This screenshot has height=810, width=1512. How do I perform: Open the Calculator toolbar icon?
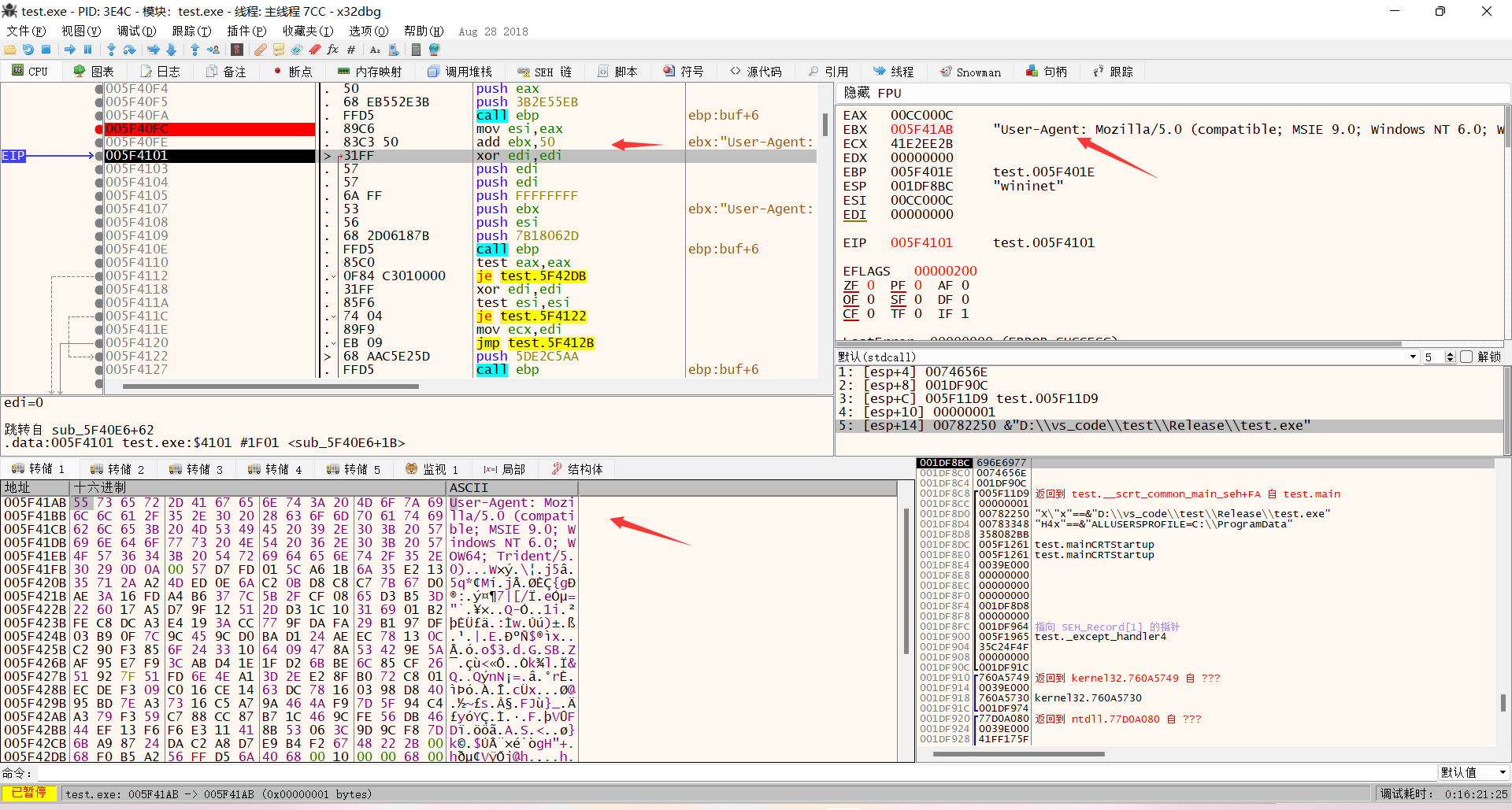pos(417,50)
